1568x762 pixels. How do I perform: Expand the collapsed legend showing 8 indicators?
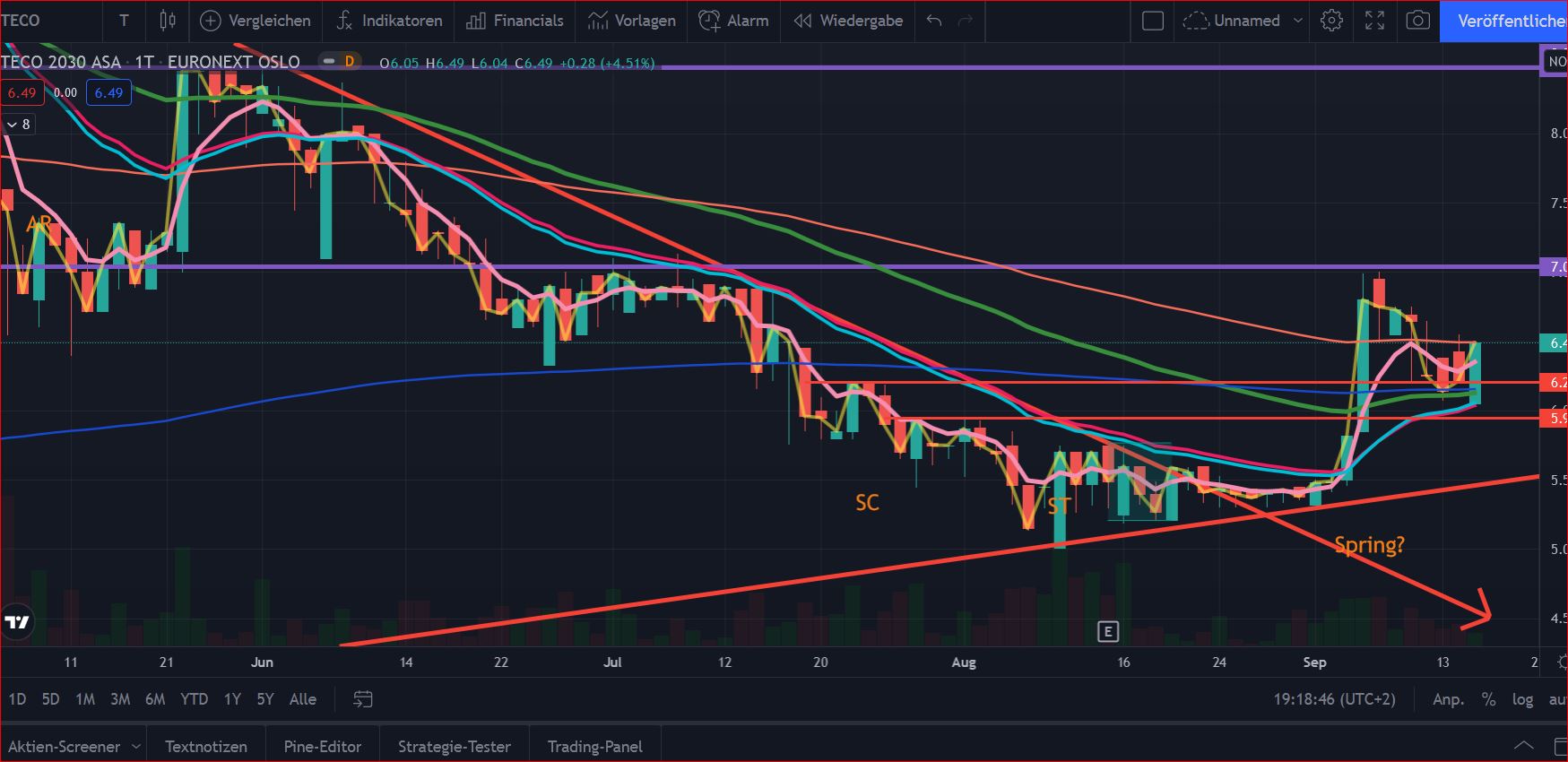click(x=19, y=124)
